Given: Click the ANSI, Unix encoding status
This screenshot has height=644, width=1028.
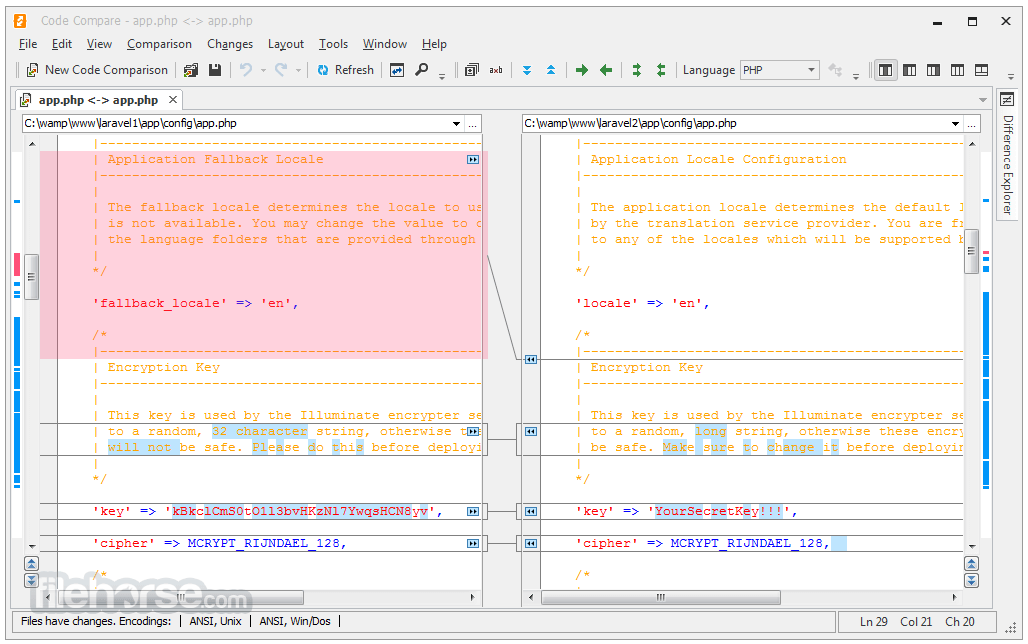Looking at the screenshot, I should (x=215, y=621).
